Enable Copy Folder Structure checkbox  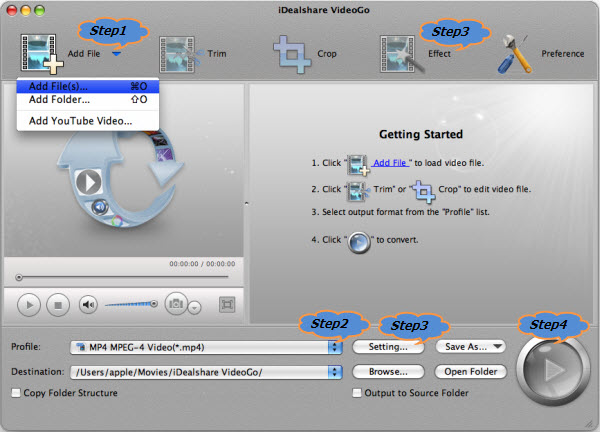tap(16, 393)
